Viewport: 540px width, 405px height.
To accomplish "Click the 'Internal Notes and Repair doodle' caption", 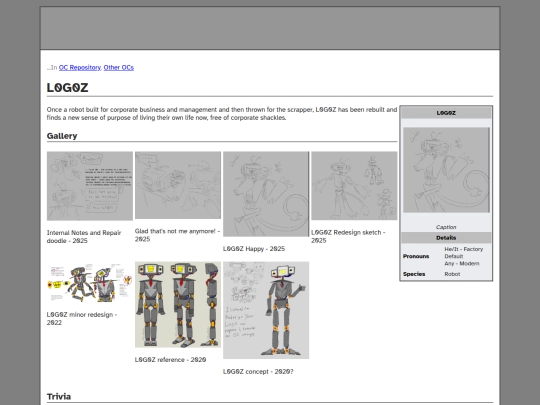I will [x=84, y=237].
